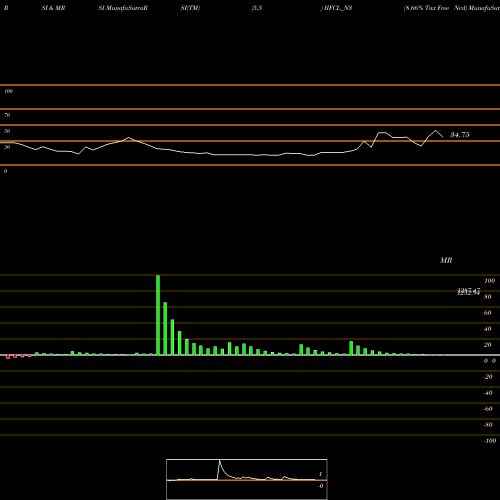The height and width of the screenshot is (500, 500).
Task: Click the 'SI MunafaSutraR' header label
Action: click(123, 8)
